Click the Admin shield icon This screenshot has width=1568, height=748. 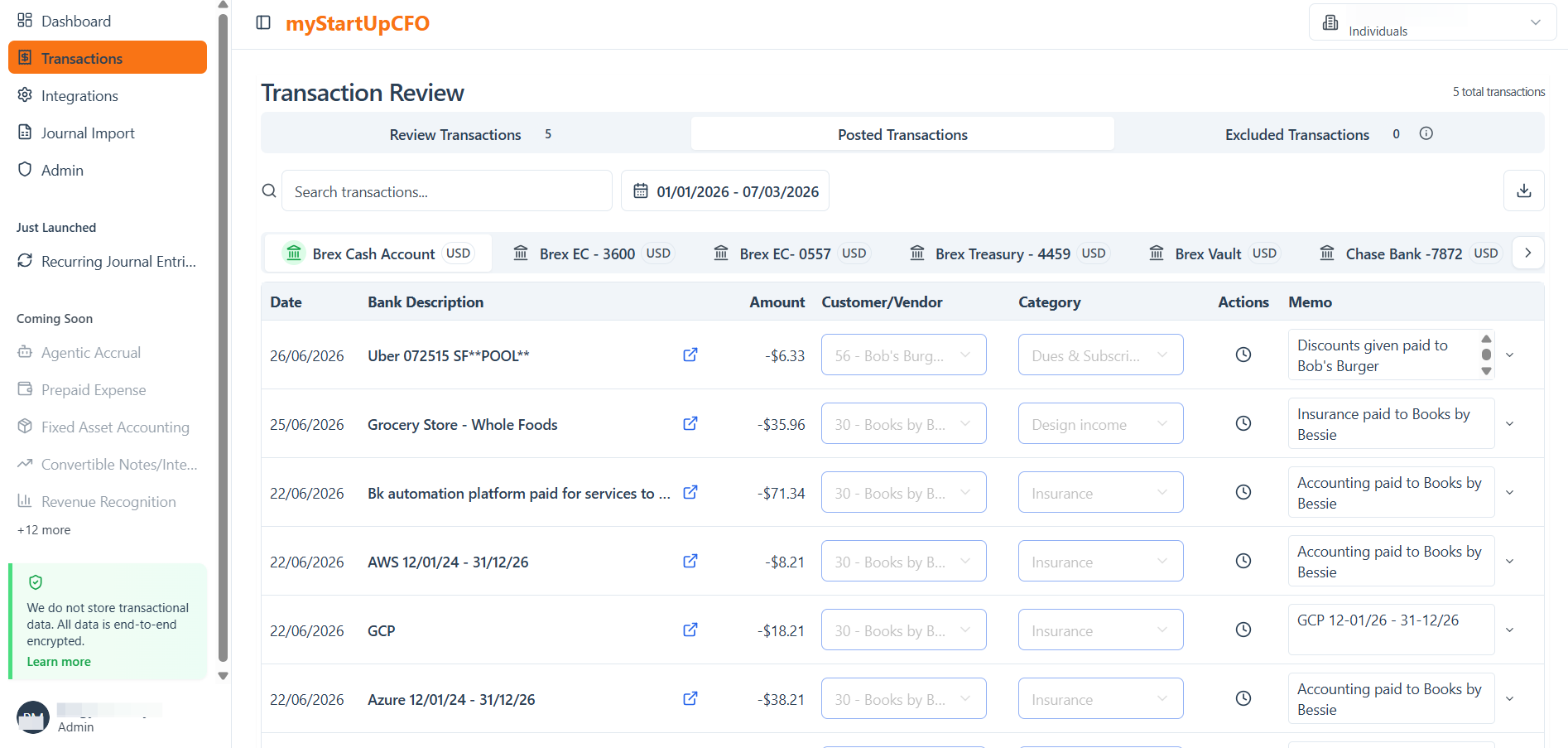(x=25, y=169)
